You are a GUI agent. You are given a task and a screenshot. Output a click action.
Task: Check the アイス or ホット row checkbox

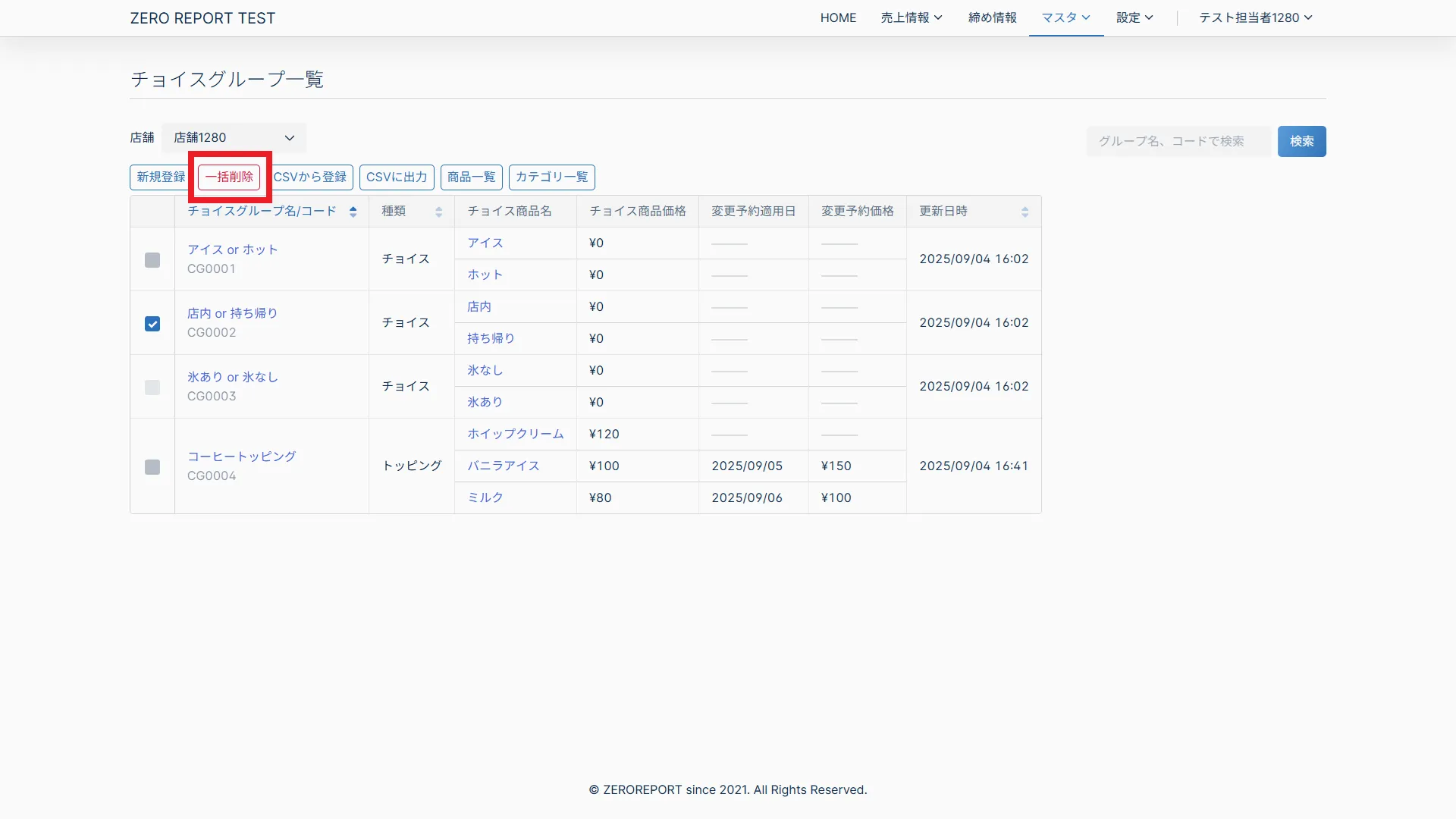152,260
